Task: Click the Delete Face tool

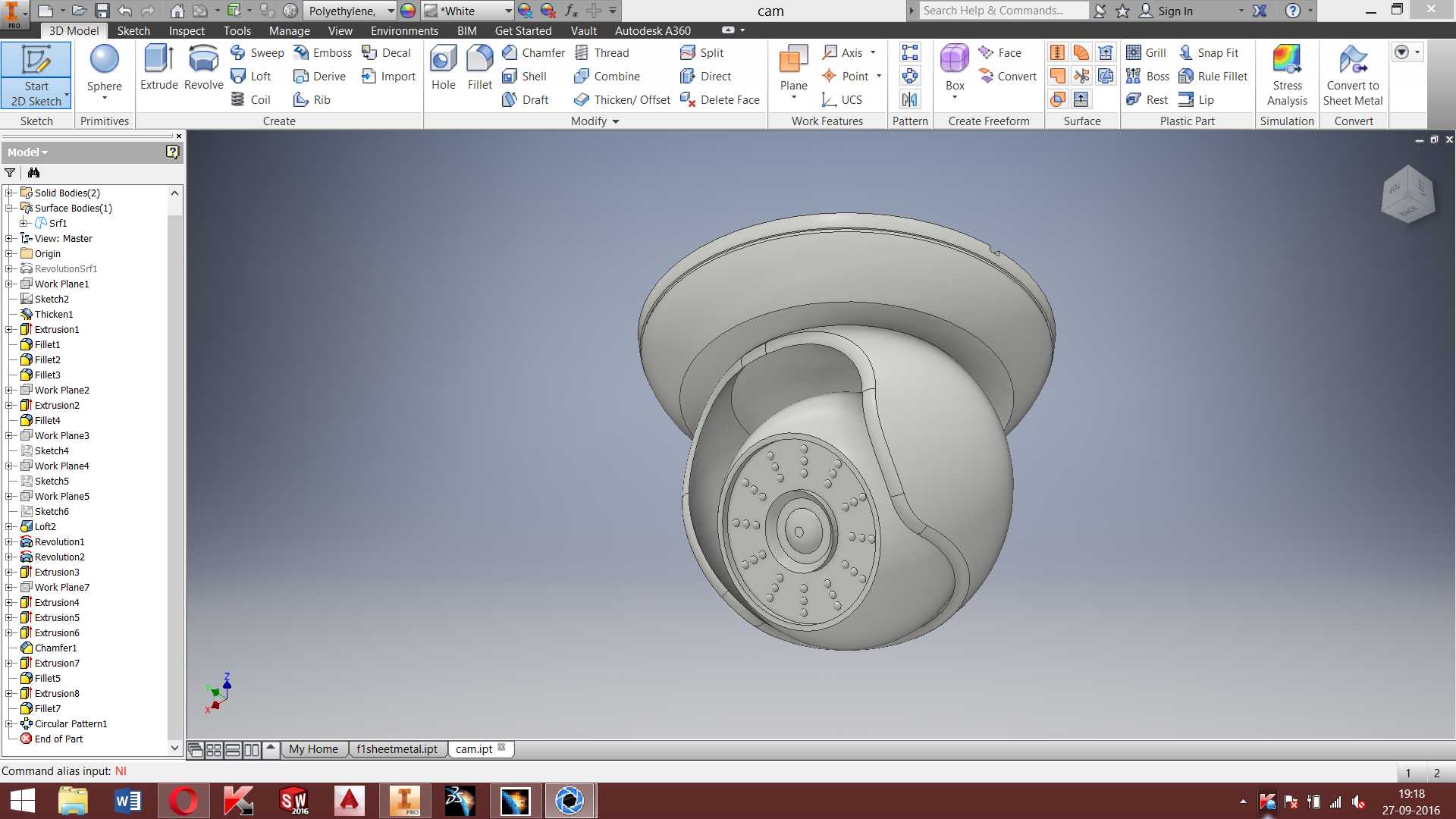Action: tap(720, 99)
